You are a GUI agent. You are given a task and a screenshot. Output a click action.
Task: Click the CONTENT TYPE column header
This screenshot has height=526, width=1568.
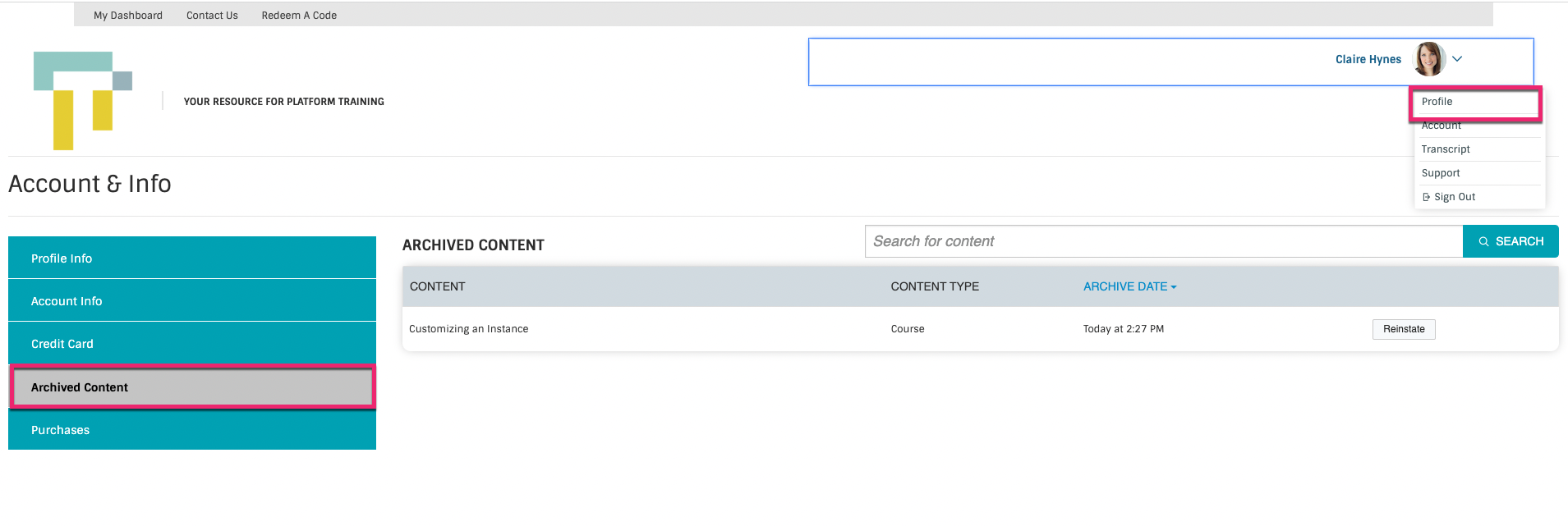point(935,286)
